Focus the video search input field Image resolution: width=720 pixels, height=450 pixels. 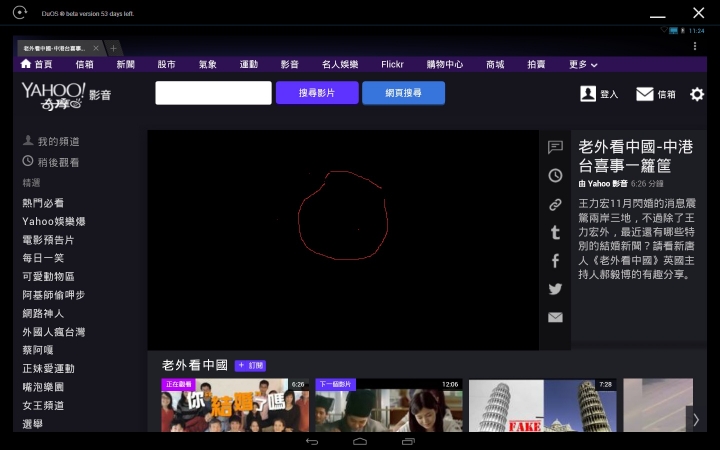[x=213, y=93]
